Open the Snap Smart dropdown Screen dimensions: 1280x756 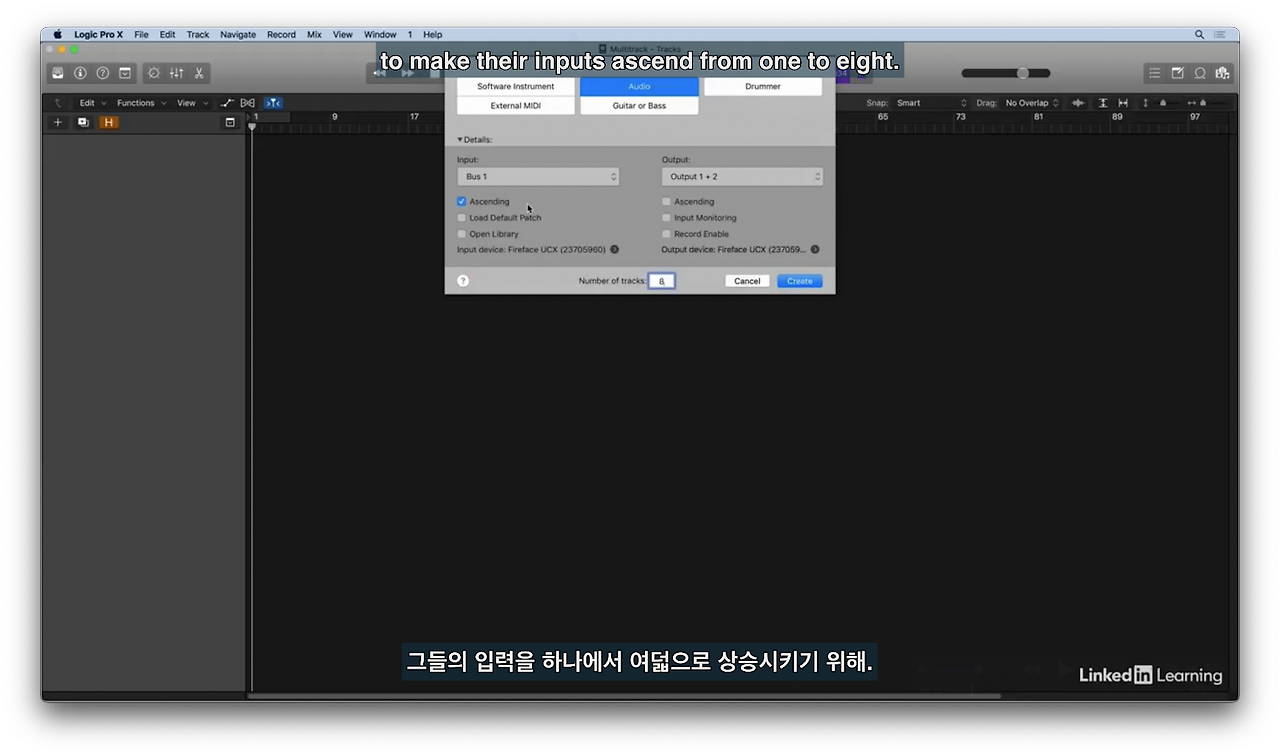click(932, 103)
